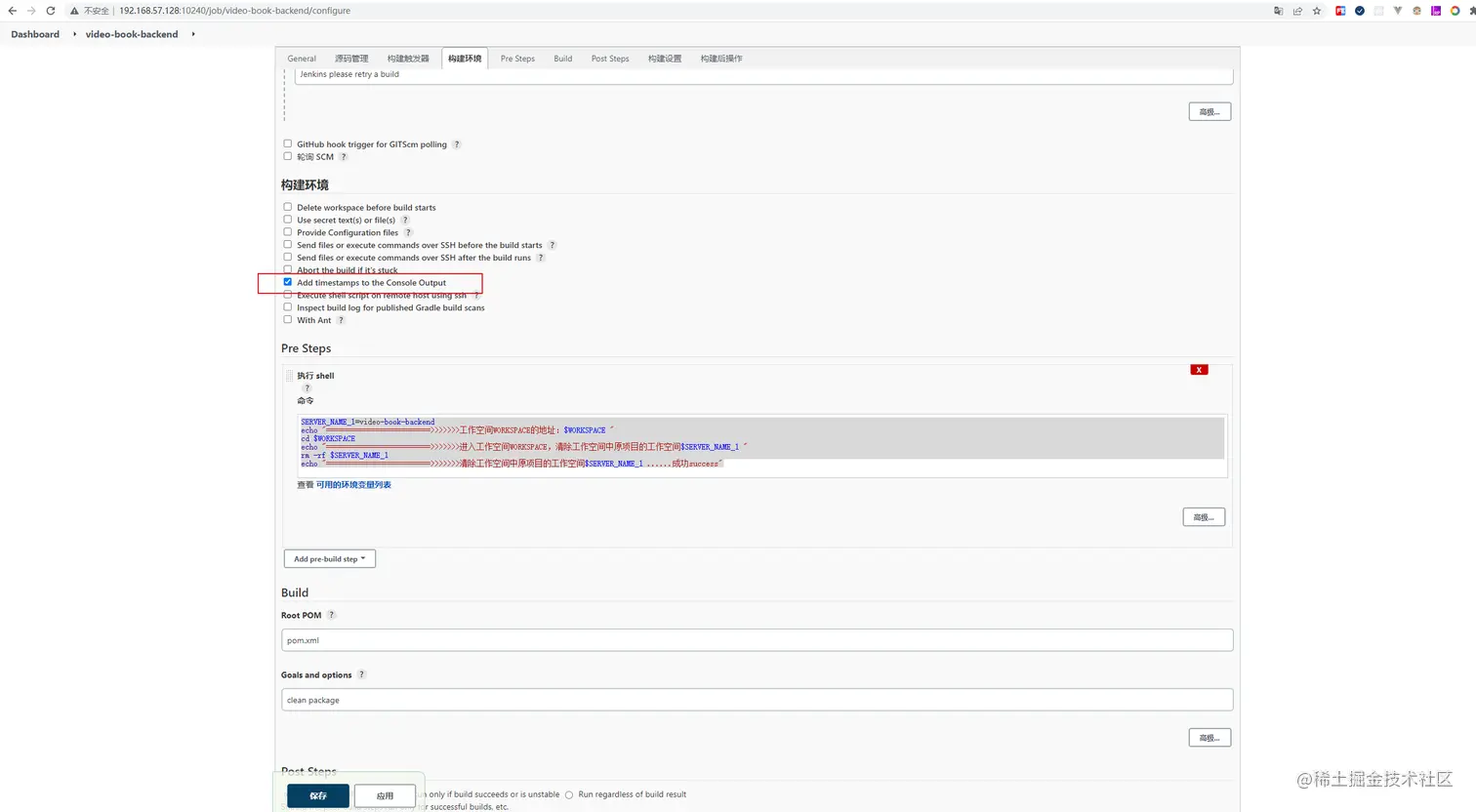Focus the Root POM input field
The width and height of the screenshot is (1476, 812).
tap(758, 640)
